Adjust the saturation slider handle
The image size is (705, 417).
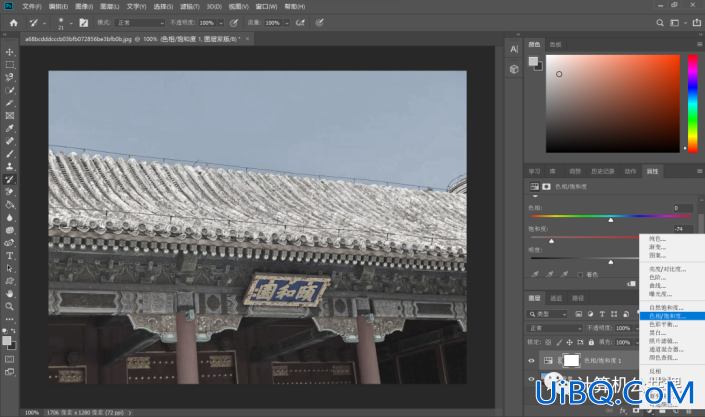coord(551,241)
